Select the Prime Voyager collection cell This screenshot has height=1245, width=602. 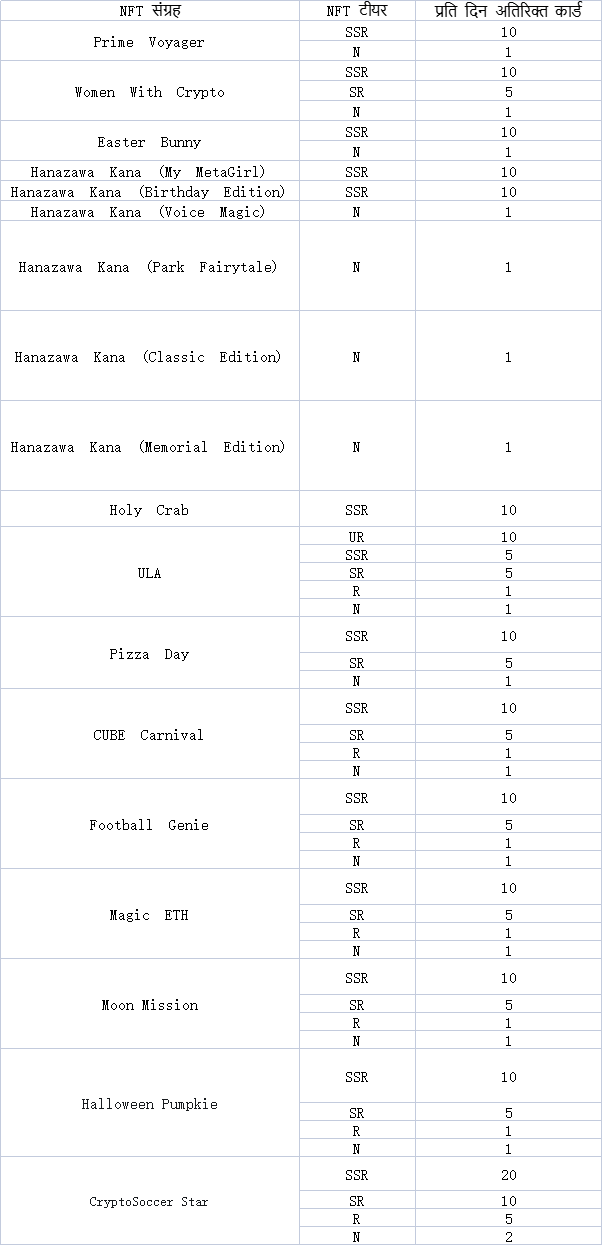pos(149,42)
